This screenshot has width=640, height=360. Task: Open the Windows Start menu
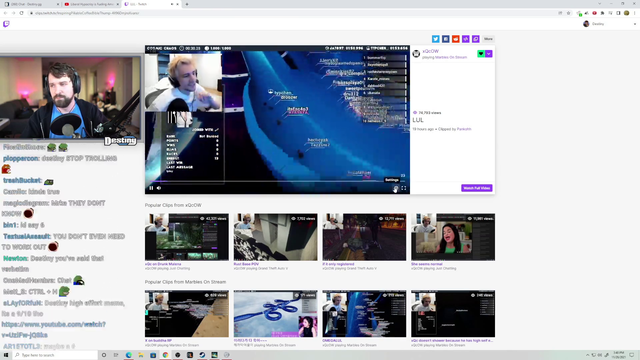coord(6,355)
